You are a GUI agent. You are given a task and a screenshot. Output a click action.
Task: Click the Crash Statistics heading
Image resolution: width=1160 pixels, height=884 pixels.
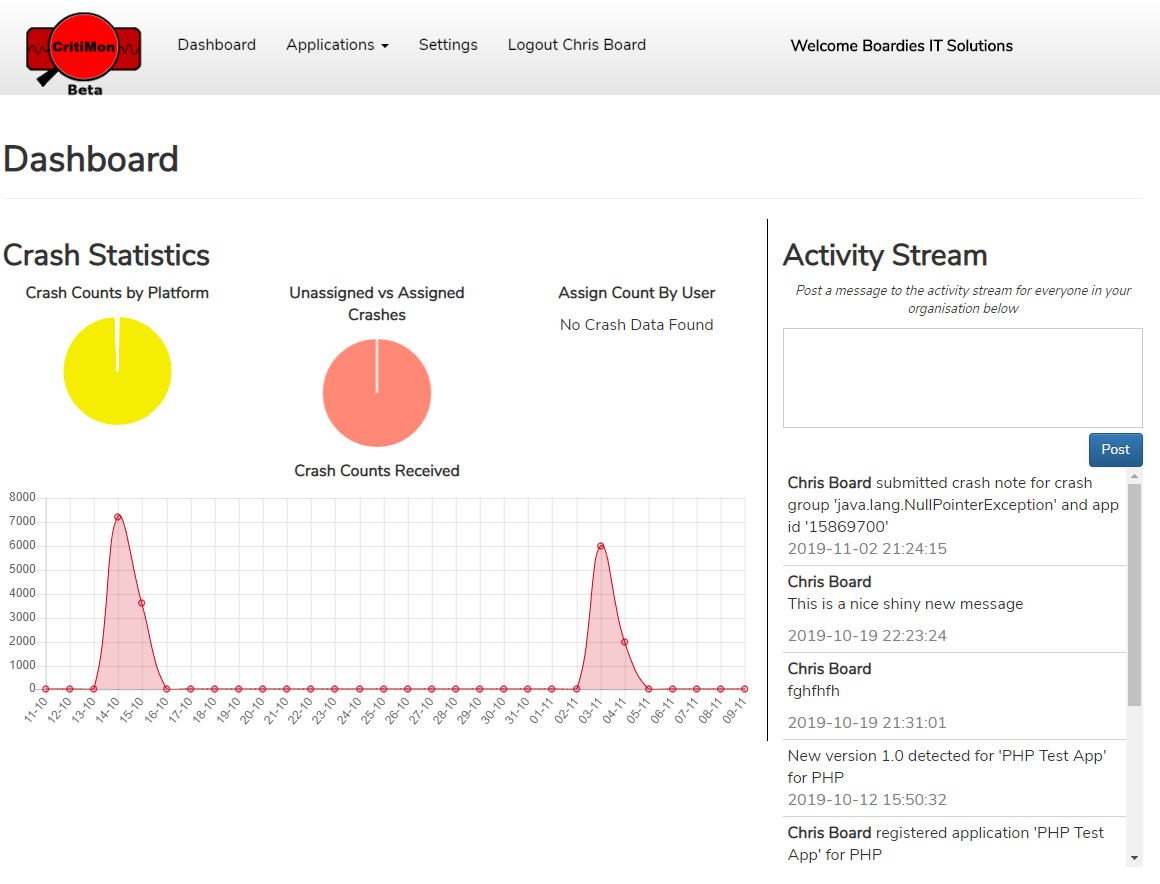pyautogui.click(x=107, y=255)
